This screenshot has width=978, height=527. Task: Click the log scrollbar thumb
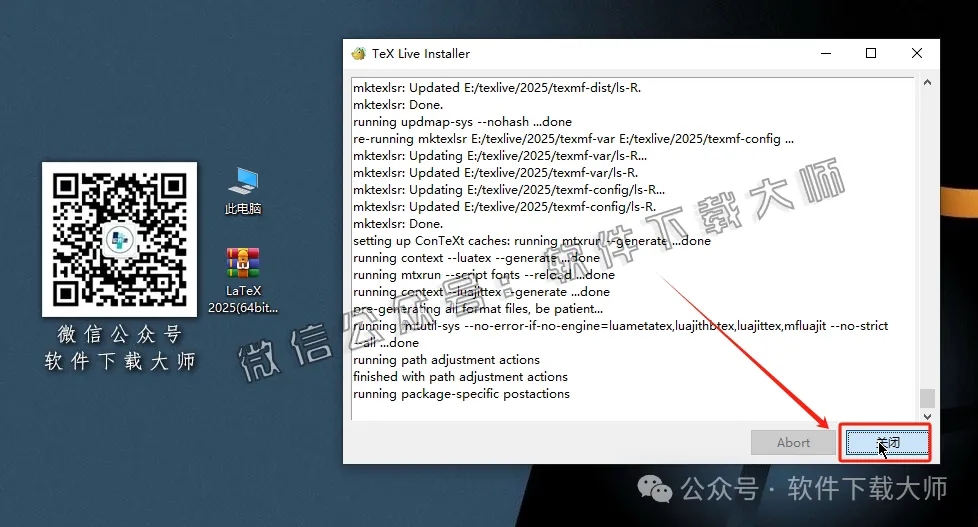tap(927, 398)
